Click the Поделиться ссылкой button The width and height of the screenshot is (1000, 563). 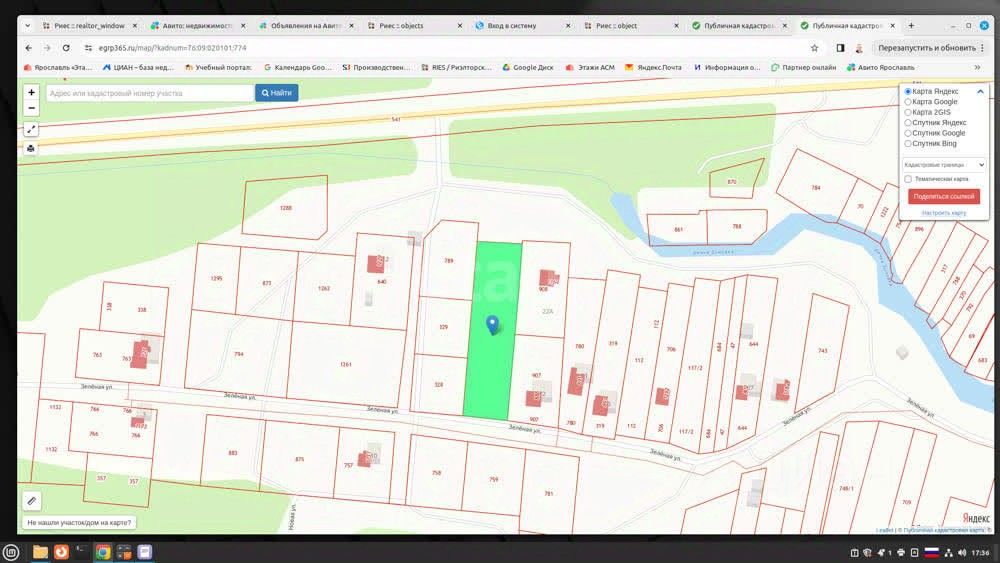point(943,197)
